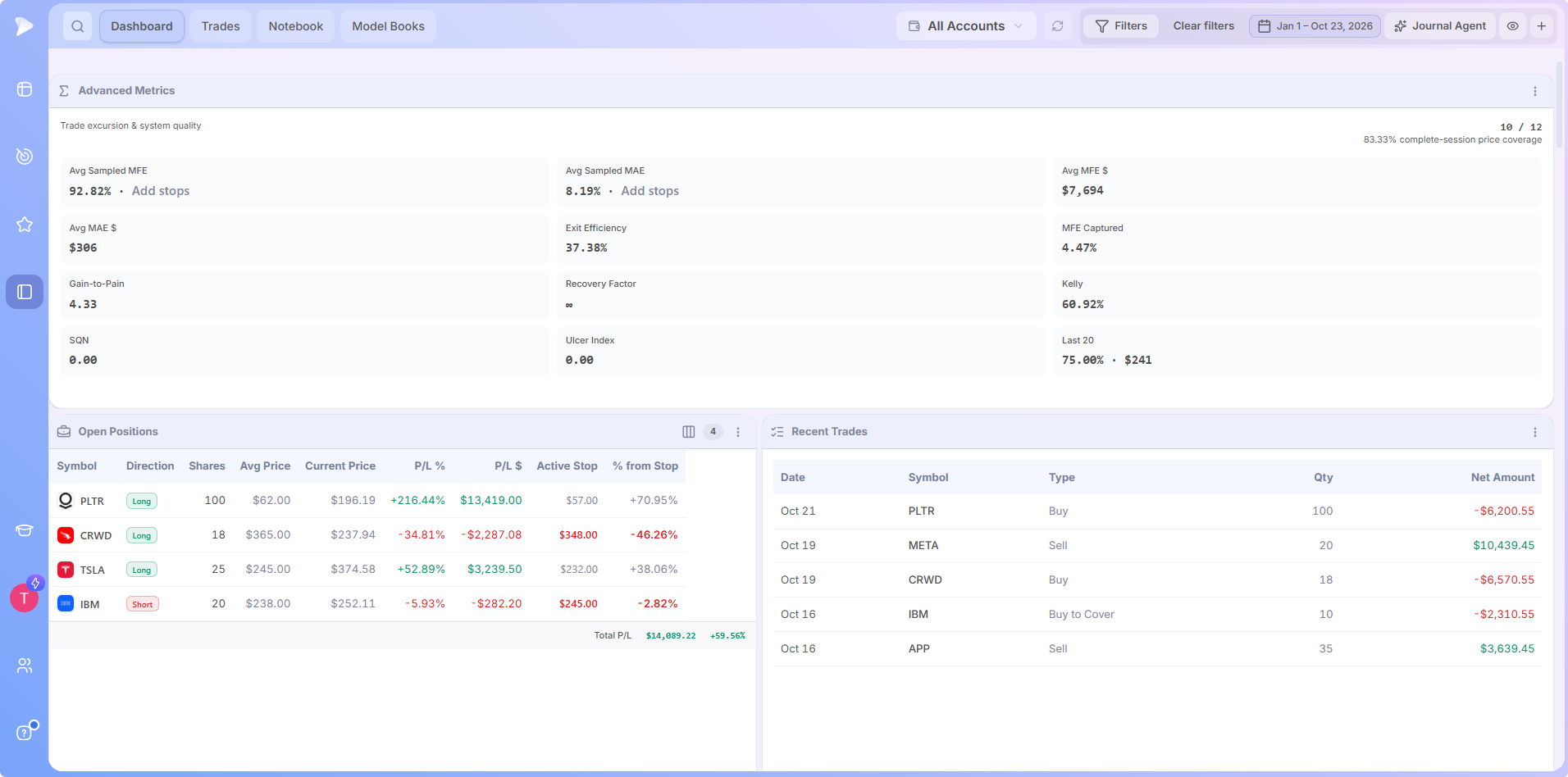Open the Model Books tab

tap(389, 26)
